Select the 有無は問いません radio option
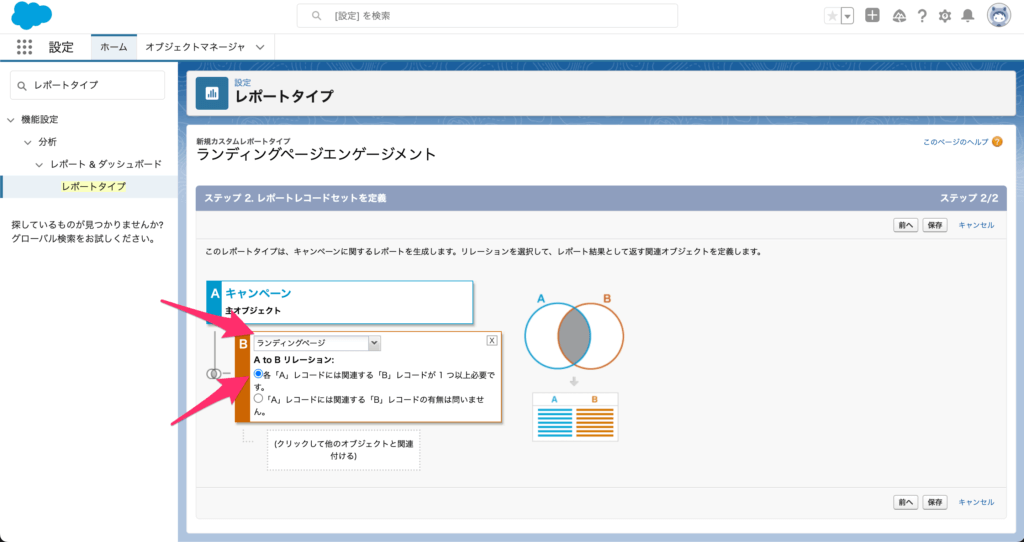The image size is (1024, 542). pyautogui.click(x=259, y=398)
